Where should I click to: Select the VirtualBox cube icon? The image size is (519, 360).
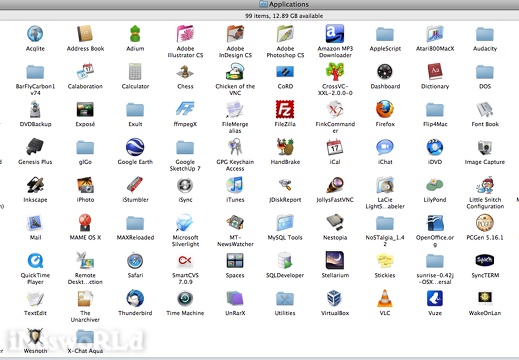point(335,298)
